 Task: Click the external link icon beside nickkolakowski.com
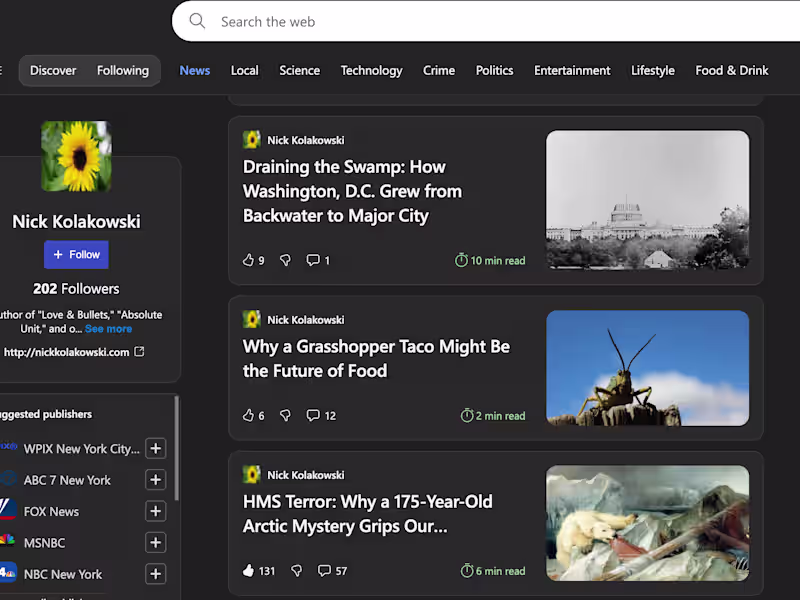click(x=138, y=352)
